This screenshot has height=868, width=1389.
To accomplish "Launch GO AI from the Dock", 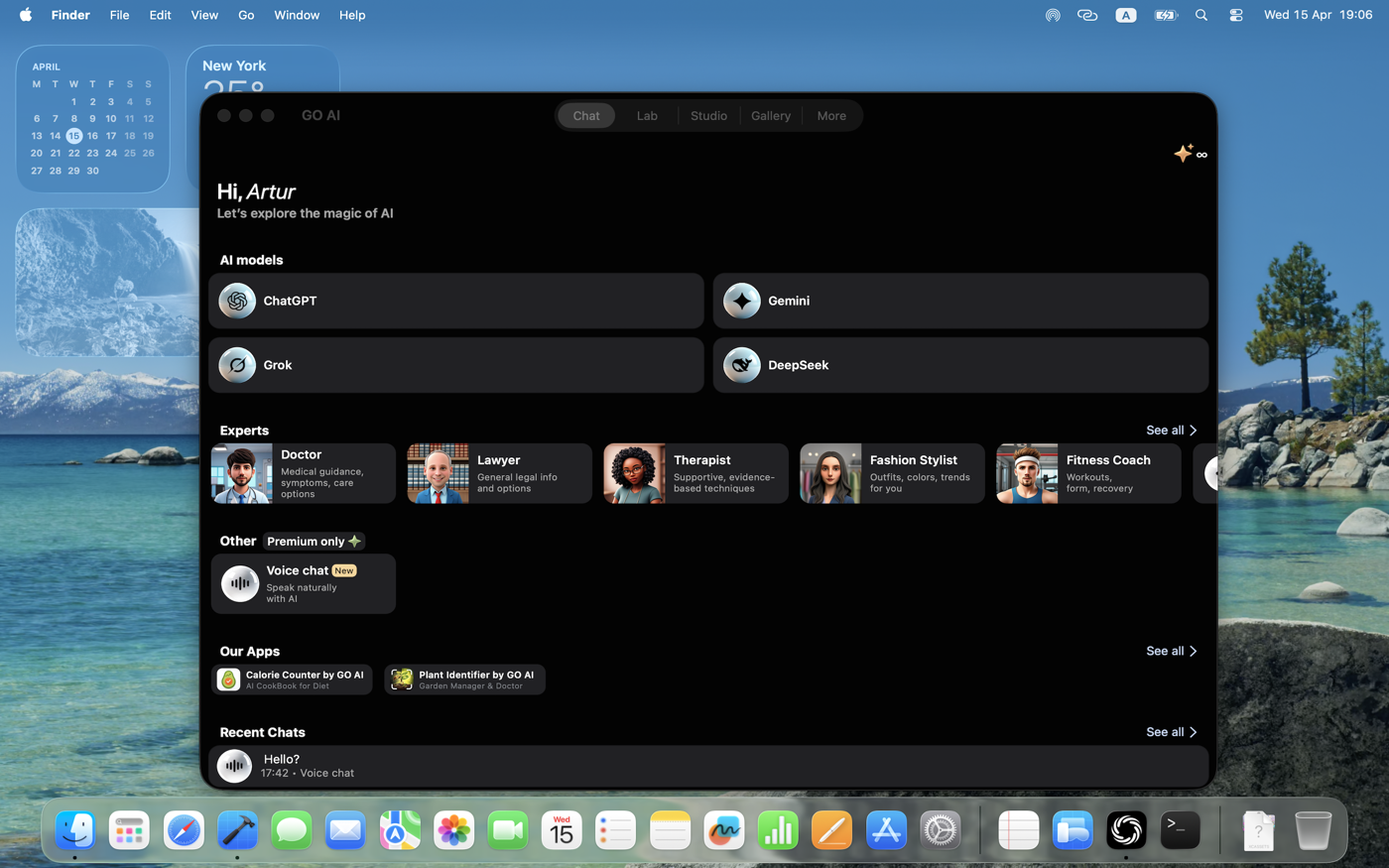I will (1125, 830).
